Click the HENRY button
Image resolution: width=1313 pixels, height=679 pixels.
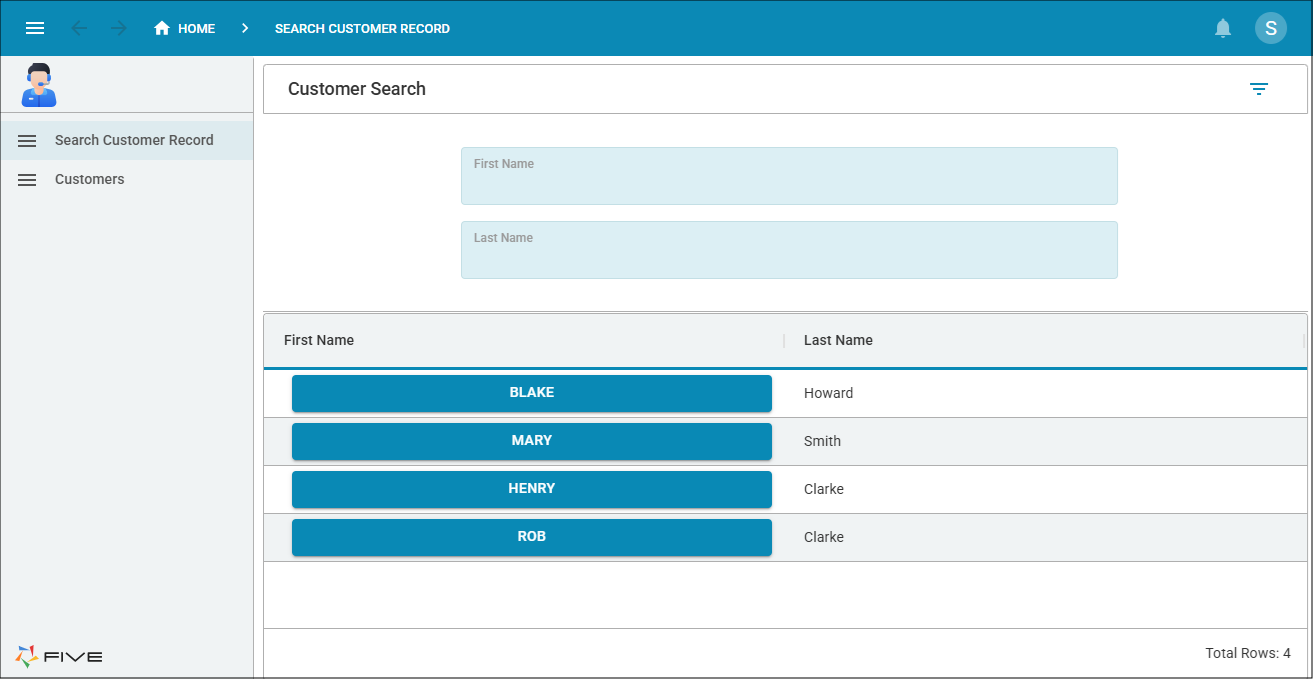coord(532,489)
